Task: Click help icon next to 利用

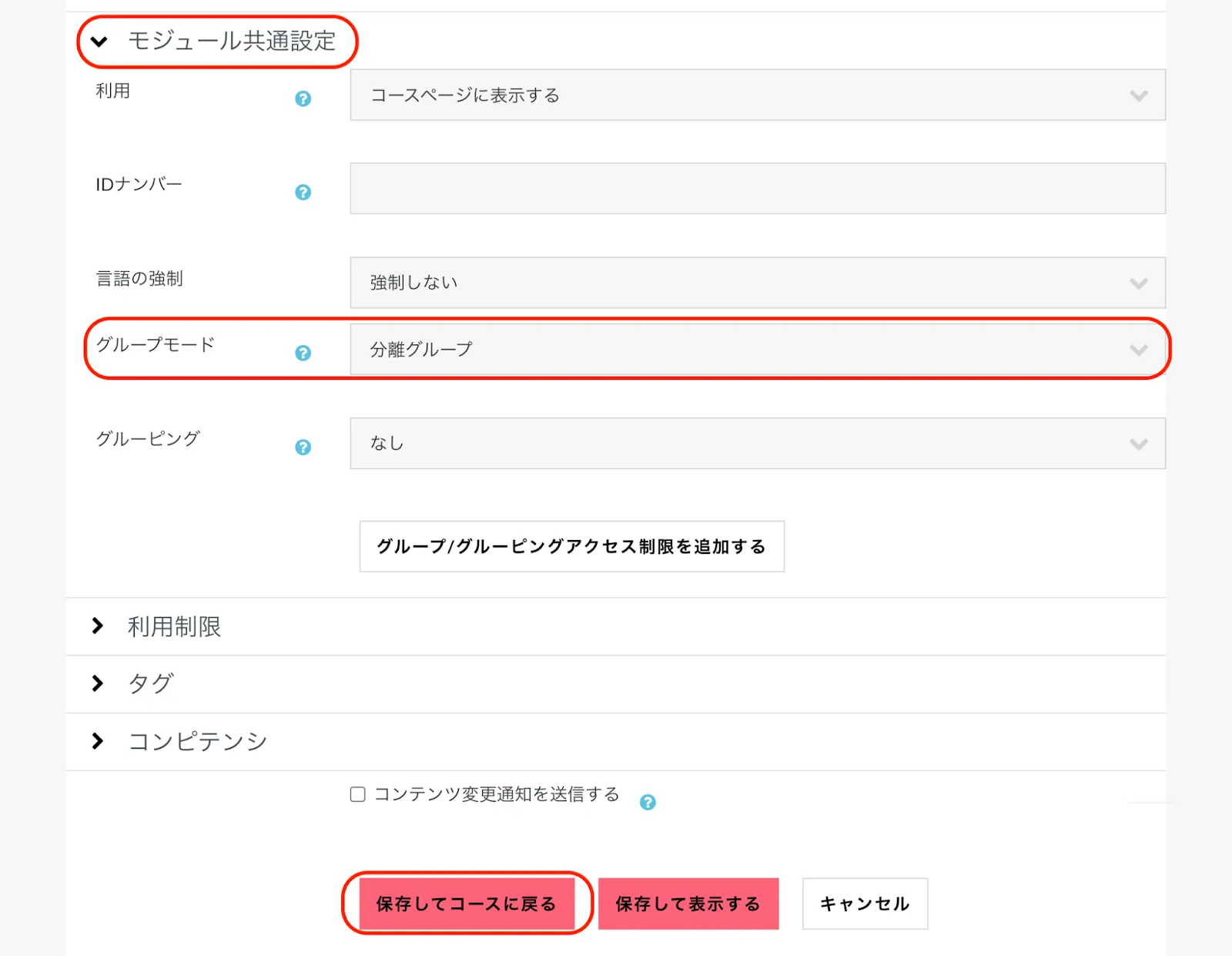Action: [x=303, y=99]
